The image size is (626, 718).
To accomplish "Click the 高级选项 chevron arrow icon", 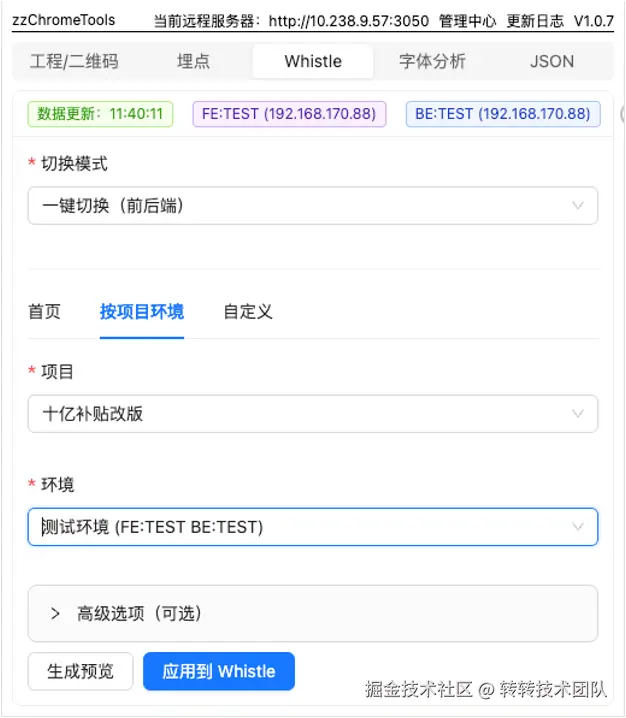I will pyautogui.click(x=56, y=613).
